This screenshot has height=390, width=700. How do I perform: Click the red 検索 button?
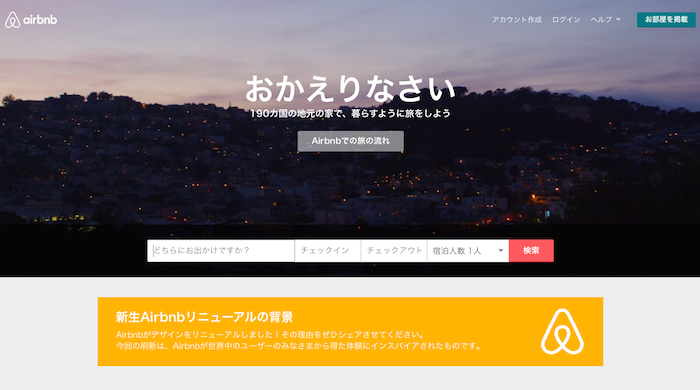pos(531,250)
